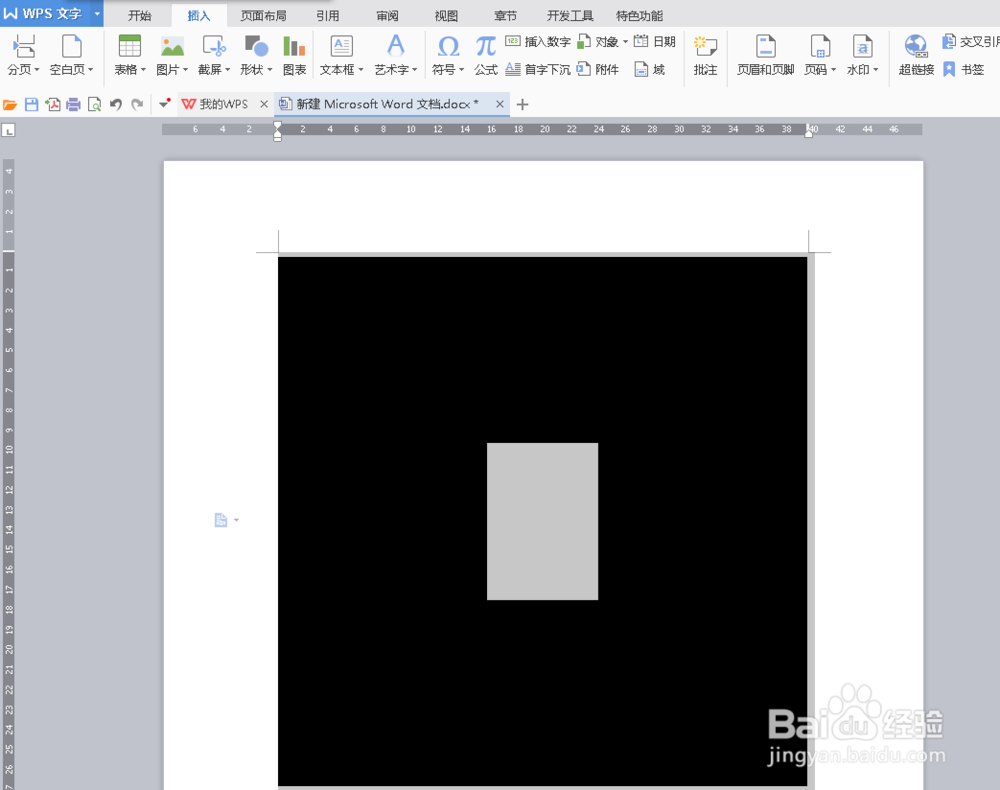Click the 表格 table icon
Image resolution: width=1000 pixels, height=790 pixels.
[x=129, y=47]
